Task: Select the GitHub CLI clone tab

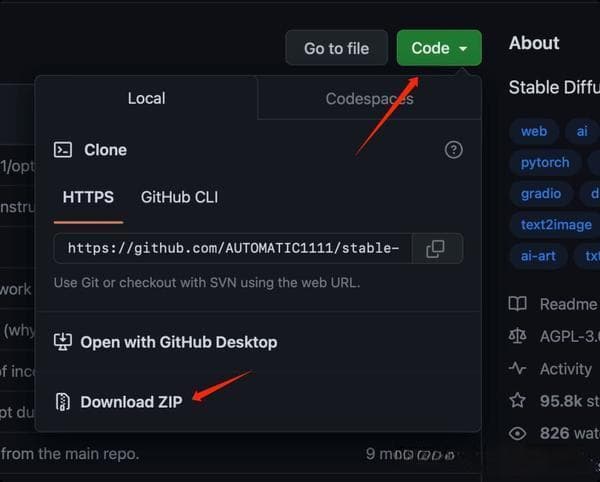Action: point(179,197)
